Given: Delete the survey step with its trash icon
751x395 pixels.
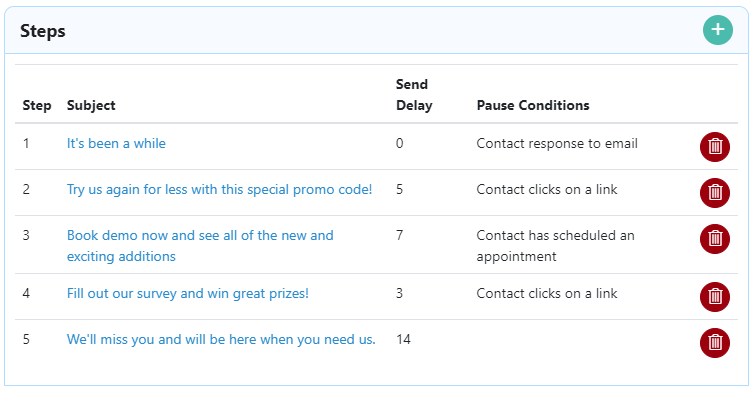Looking at the screenshot, I should [715, 296].
